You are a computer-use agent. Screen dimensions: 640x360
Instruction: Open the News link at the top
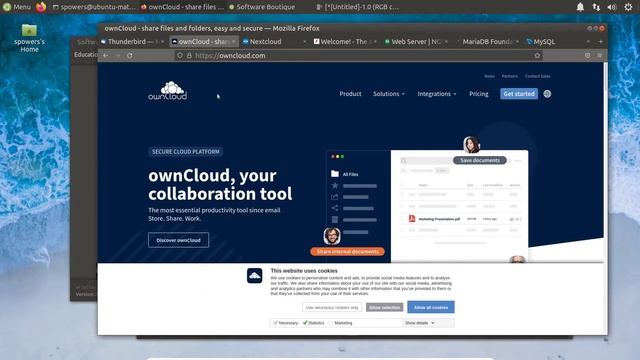pyautogui.click(x=489, y=76)
